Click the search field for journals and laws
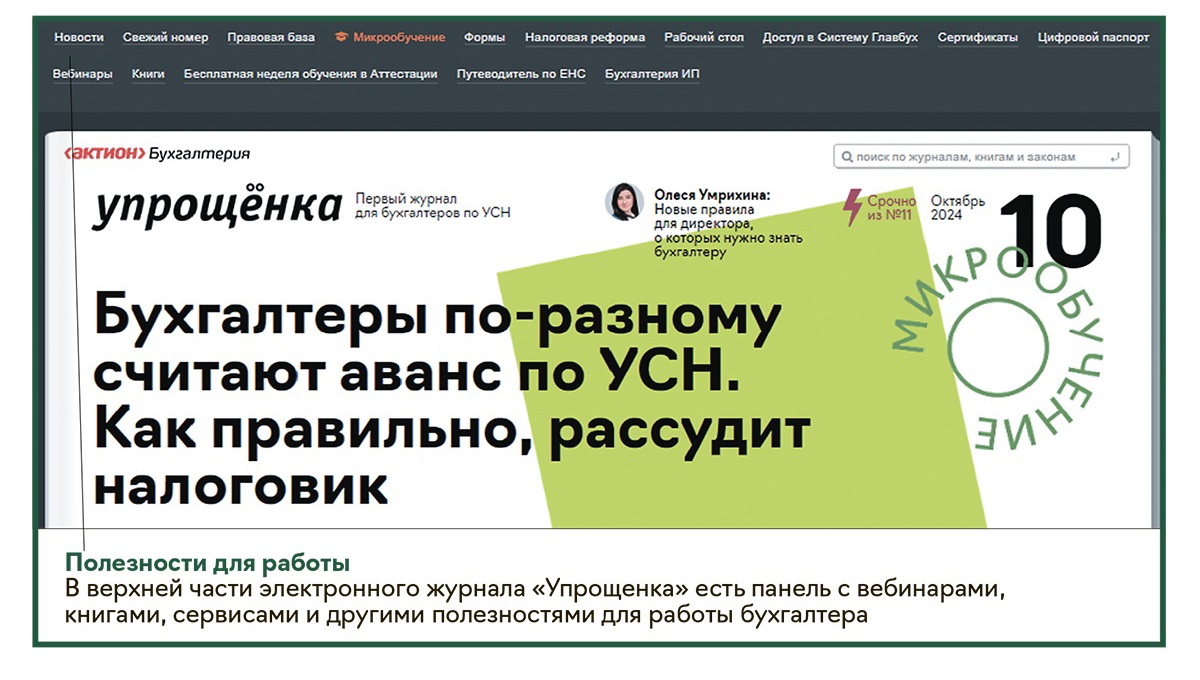The image size is (1200, 680). click(980, 157)
